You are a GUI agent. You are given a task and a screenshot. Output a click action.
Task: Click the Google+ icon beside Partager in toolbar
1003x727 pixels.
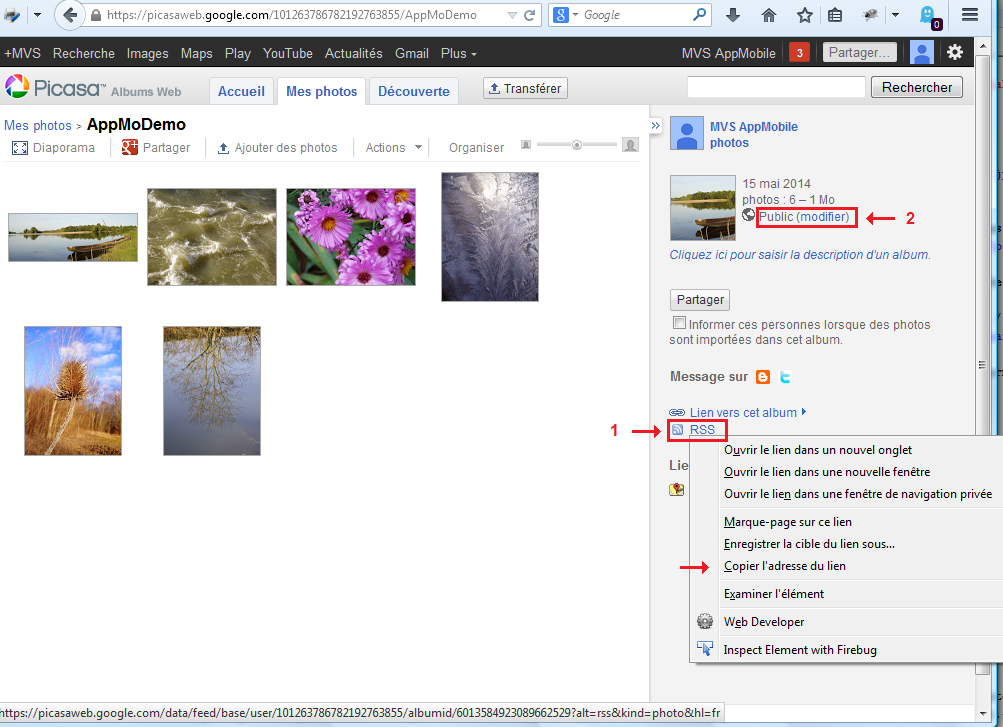point(129,148)
